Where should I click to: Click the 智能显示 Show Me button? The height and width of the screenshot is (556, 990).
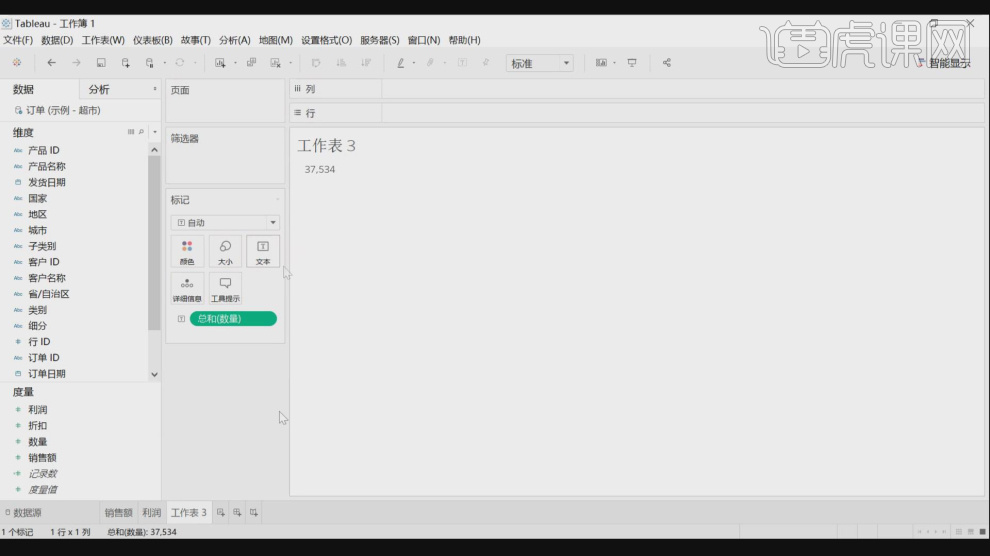pyautogui.click(x=945, y=63)
